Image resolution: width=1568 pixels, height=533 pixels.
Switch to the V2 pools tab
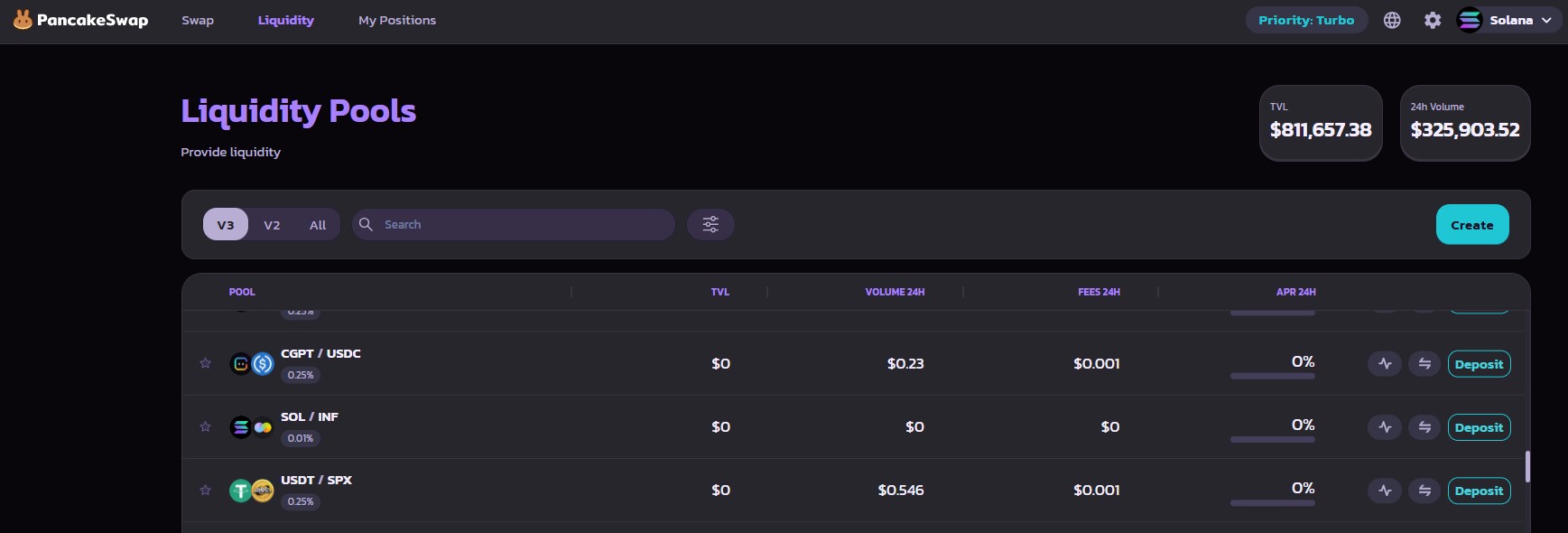point(272,225)
